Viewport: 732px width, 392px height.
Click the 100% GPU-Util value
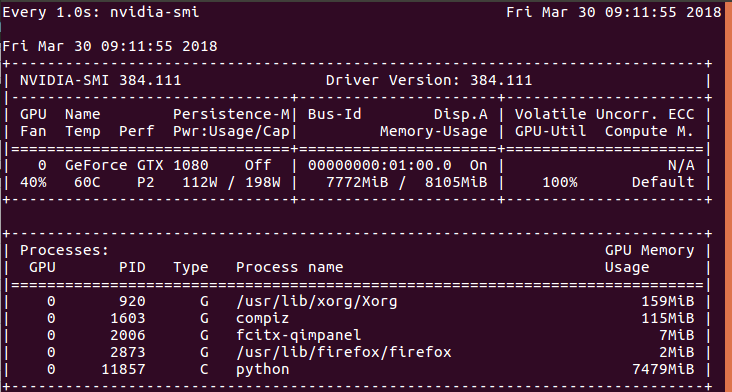[x=560, y=182]
